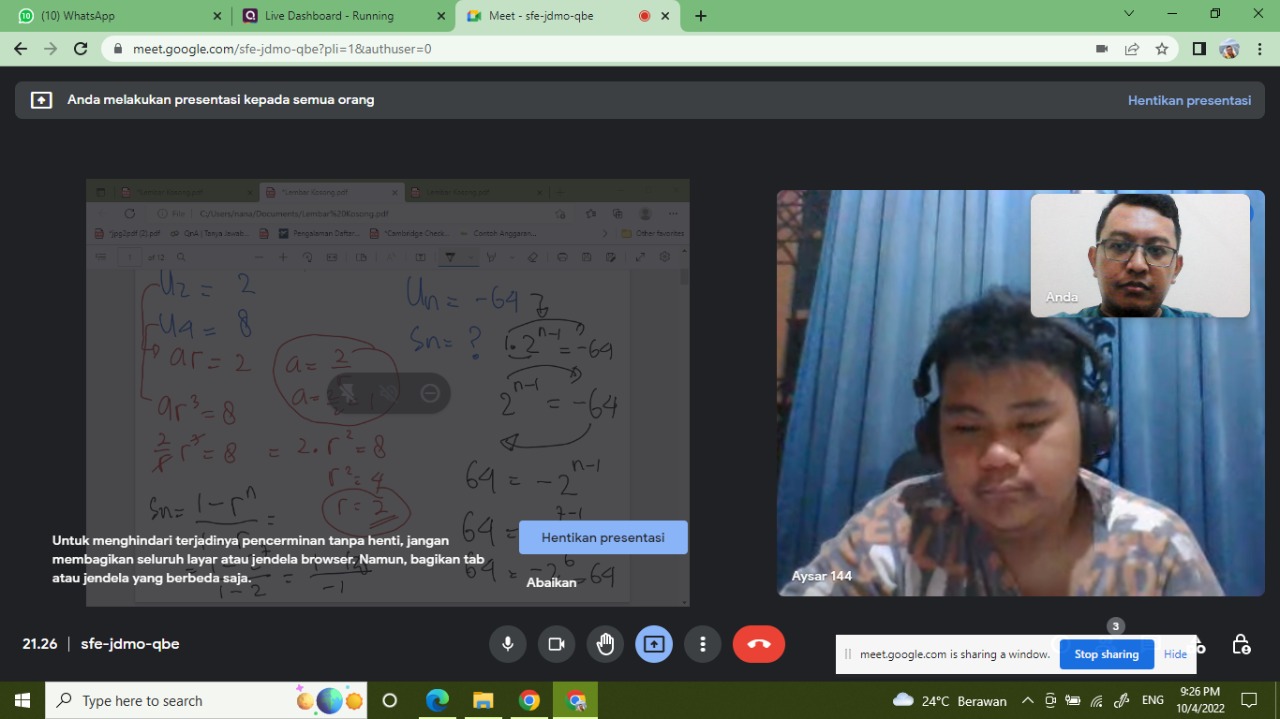Open camera permission icon in address bar

coord(1102,48)
